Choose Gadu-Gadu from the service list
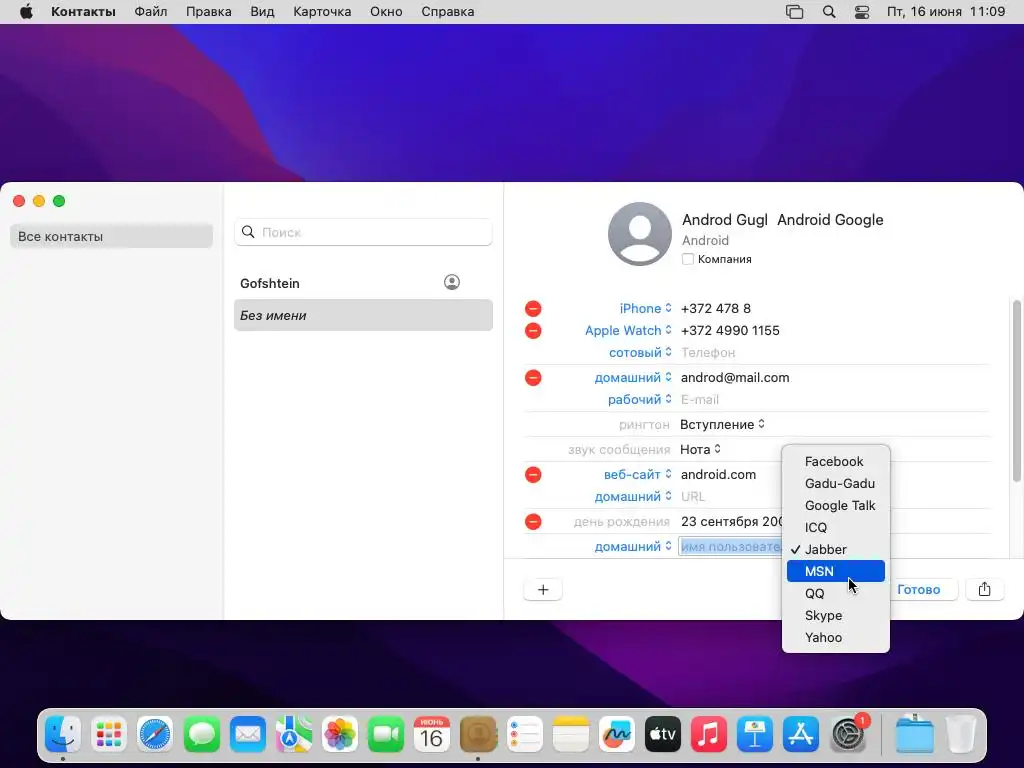Viewport: 1024px width, 768px height. pyautogui.click(x=836, y=483)
